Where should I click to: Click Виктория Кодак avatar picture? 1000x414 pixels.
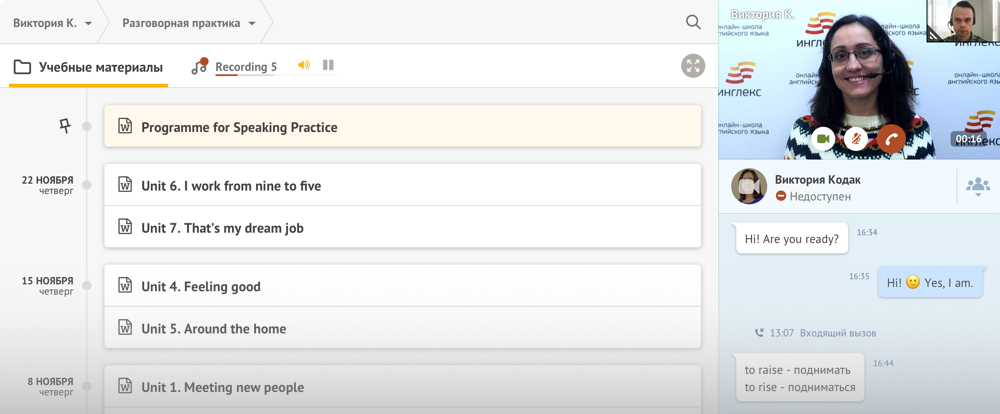click(x=749, y=186)
